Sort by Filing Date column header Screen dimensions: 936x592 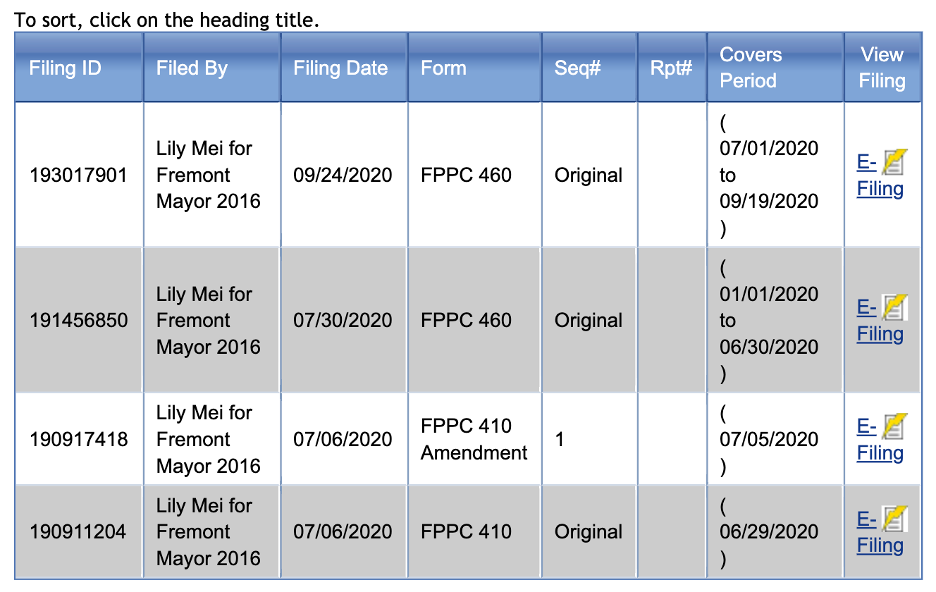coord(340,68)
